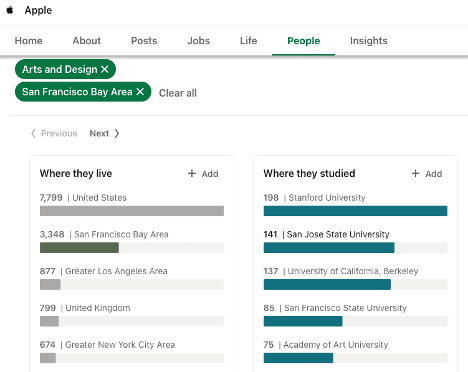Switch to the Posts tab
Image resolution: width=468 pixels, height=372 pixels.
point(144,41)
